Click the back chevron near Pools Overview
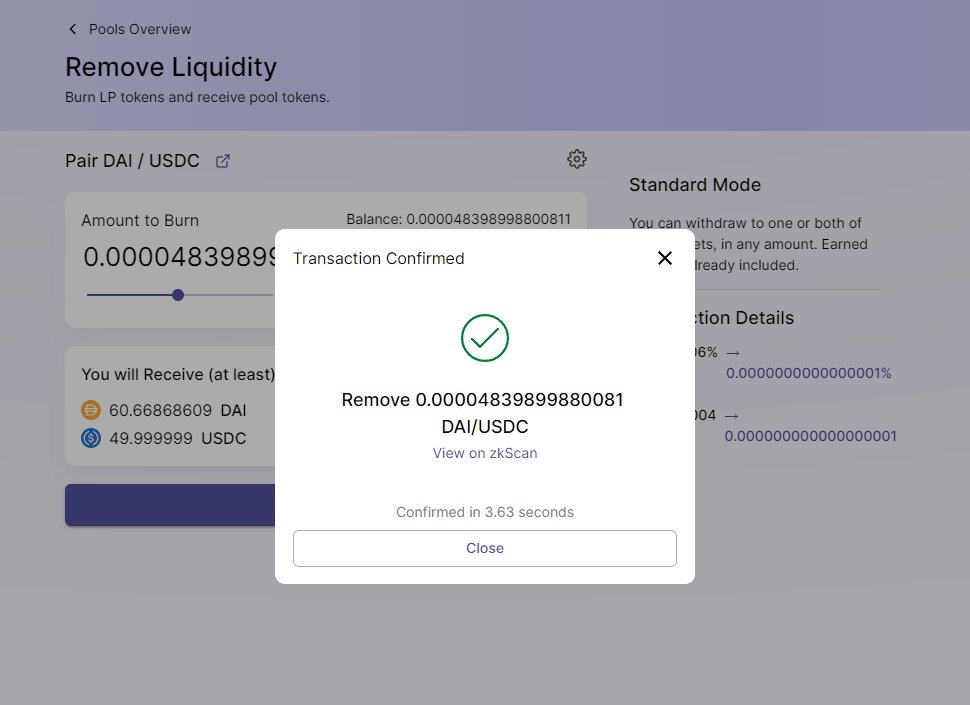This screenshot has width=970, height=705. tap(72, 29)
